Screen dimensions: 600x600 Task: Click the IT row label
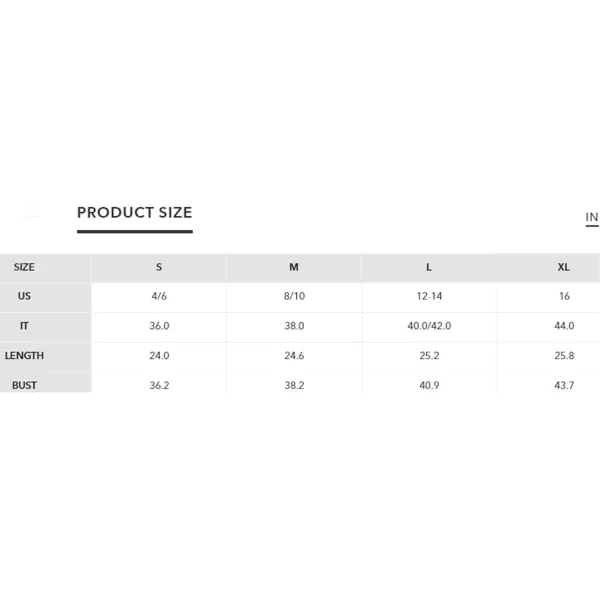(x=24, y=326)
